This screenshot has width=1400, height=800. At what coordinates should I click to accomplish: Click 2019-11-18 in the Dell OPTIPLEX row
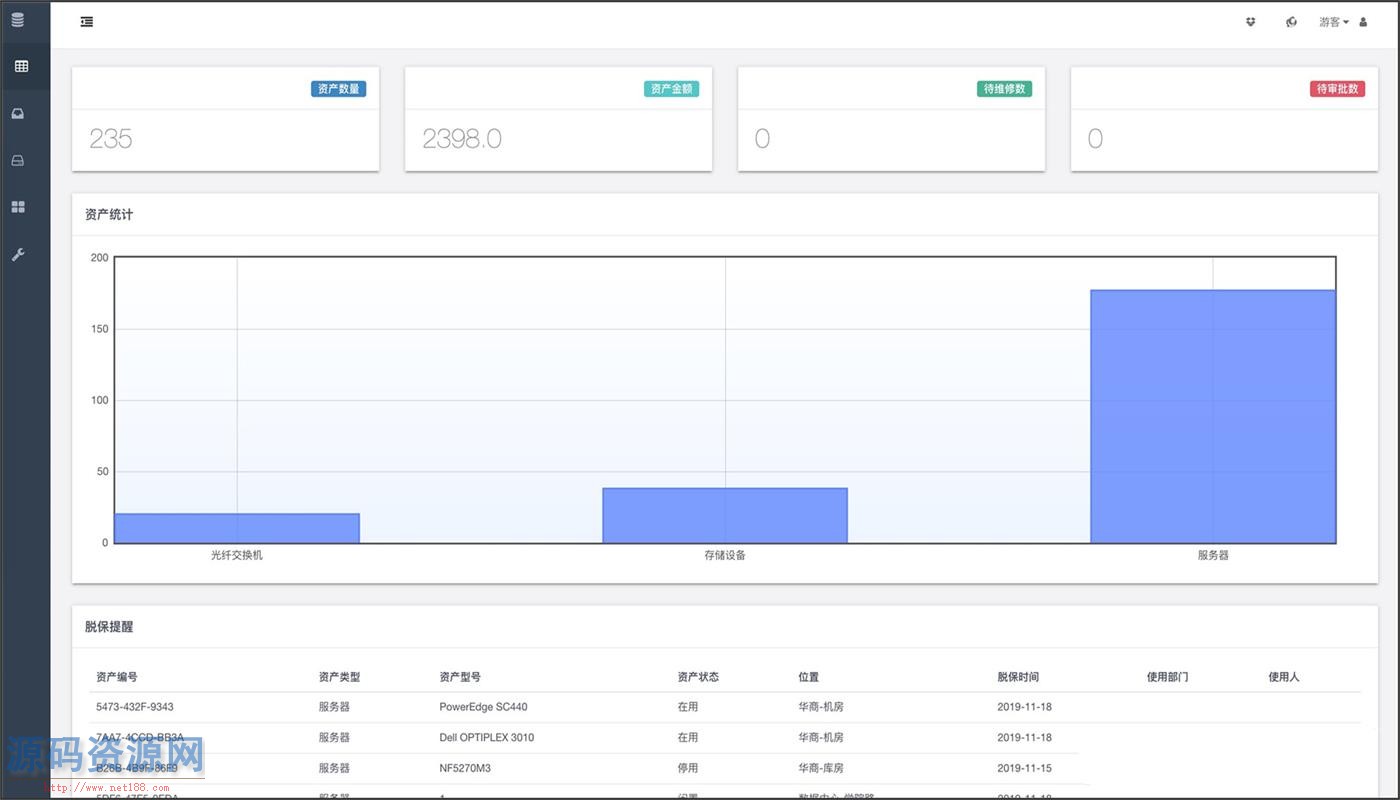(1024, 738)
